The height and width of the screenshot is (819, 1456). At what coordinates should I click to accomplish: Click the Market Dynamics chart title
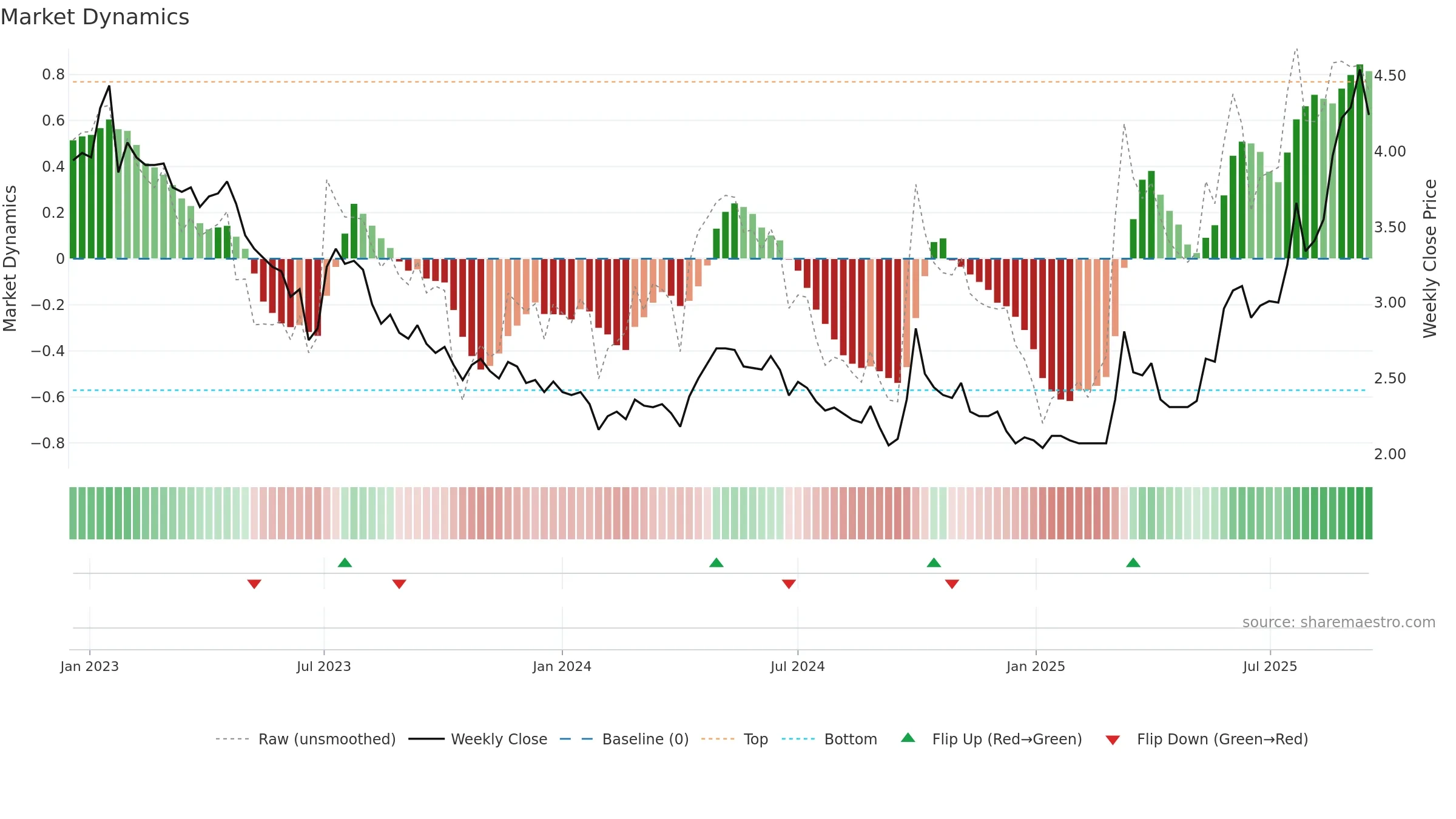[x=95, y=17]
